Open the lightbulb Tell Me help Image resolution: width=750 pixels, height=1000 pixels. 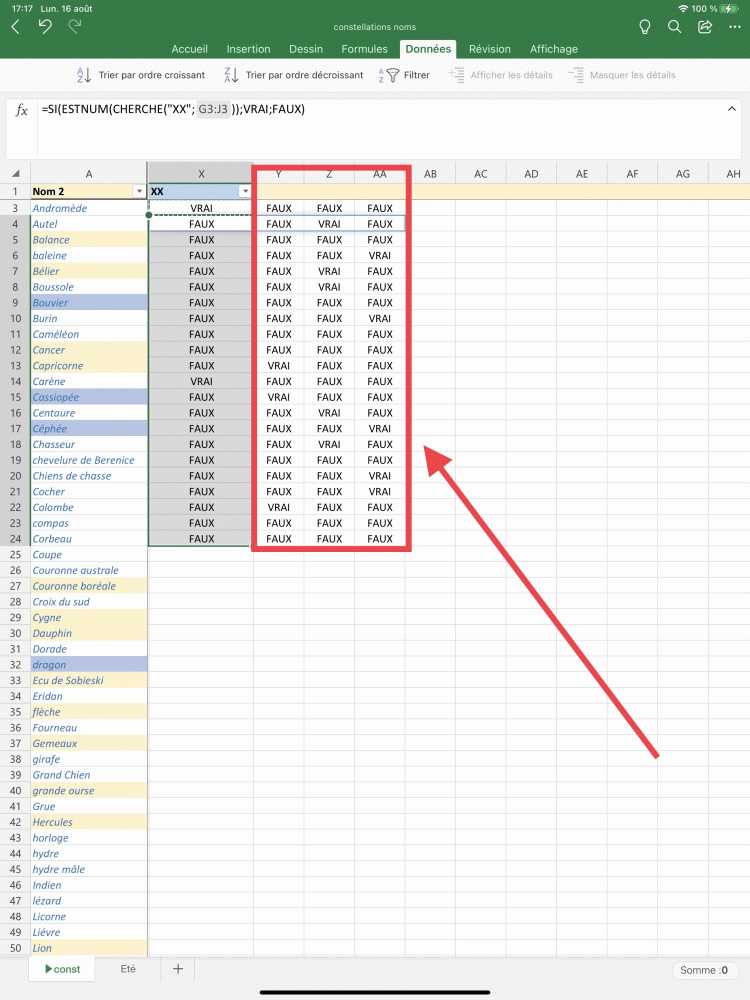645,27
